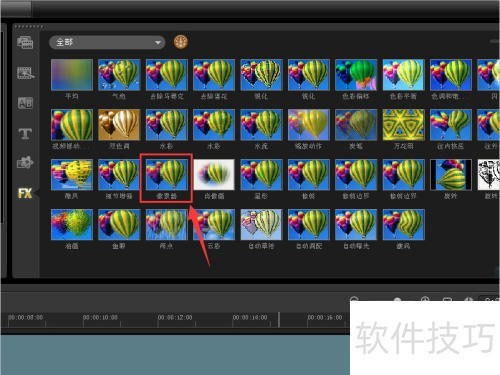Select the 水流 filter thumbnail

click(261, 125)
